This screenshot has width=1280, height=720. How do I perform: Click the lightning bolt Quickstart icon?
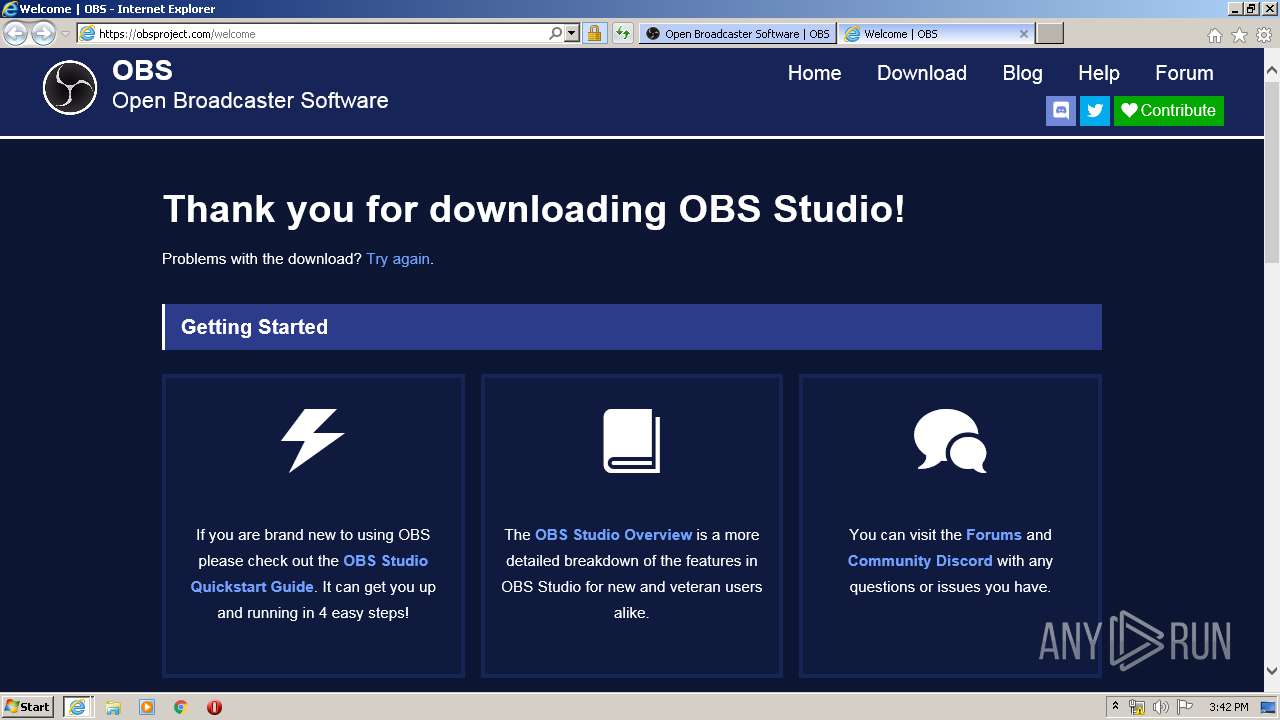[x=313, y=440]
